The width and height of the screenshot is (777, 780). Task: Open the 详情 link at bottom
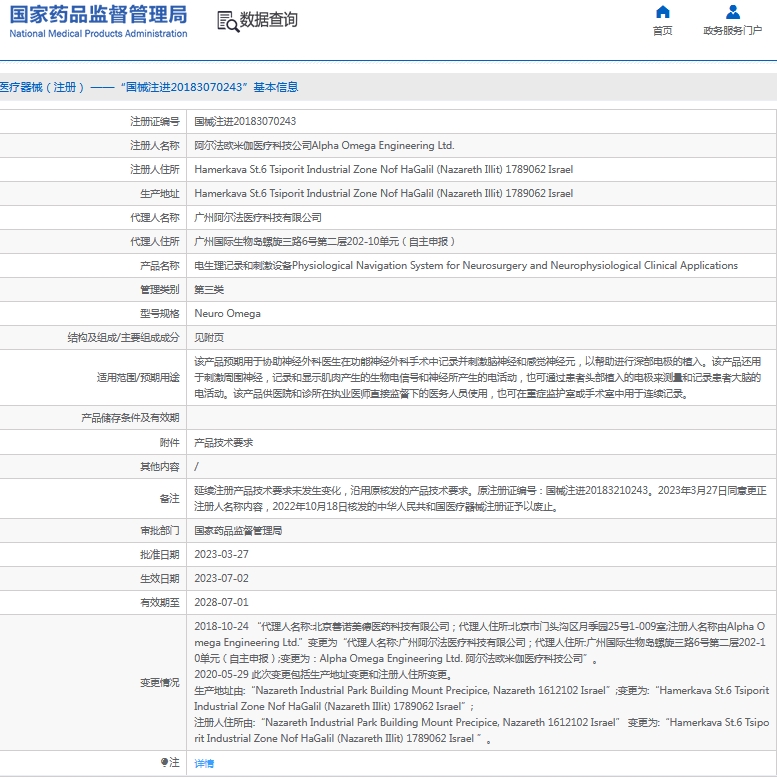[x=204, y=763]
